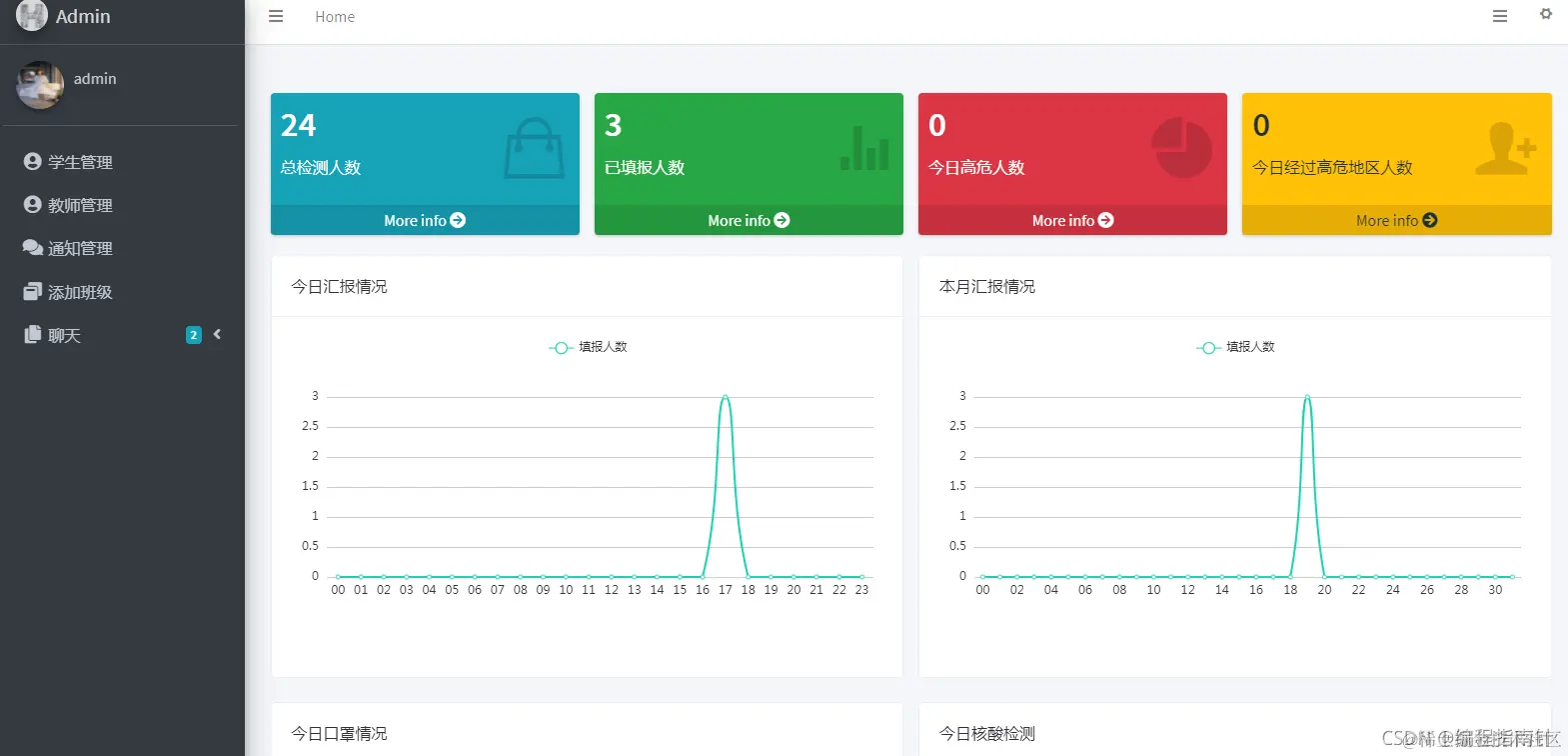The width and height of the screenshot is (1568, 756).
Task: Click the admin username link in the sidebar
Action: 95,78
